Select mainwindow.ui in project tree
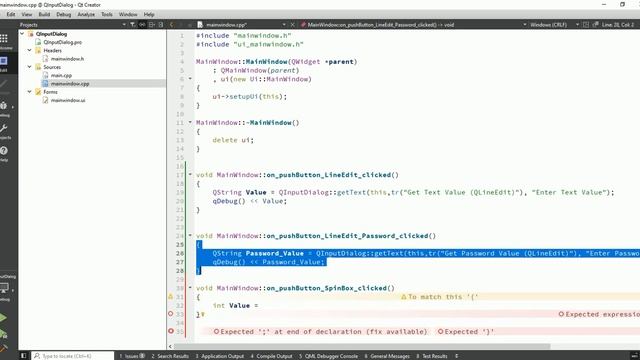The height and width of the screenshot is (360, 640). click(68, 100)
